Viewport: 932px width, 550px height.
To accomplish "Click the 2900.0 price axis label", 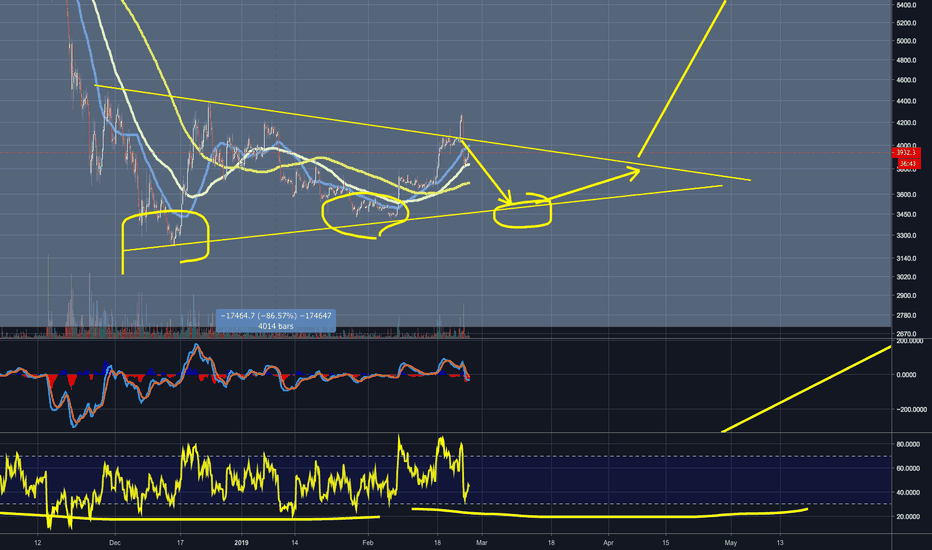I will click(906, 296).
